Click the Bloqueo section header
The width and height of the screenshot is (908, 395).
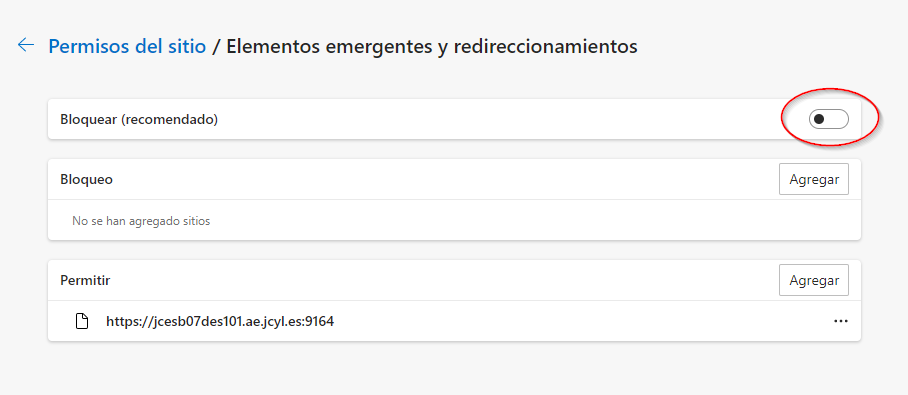86,180
